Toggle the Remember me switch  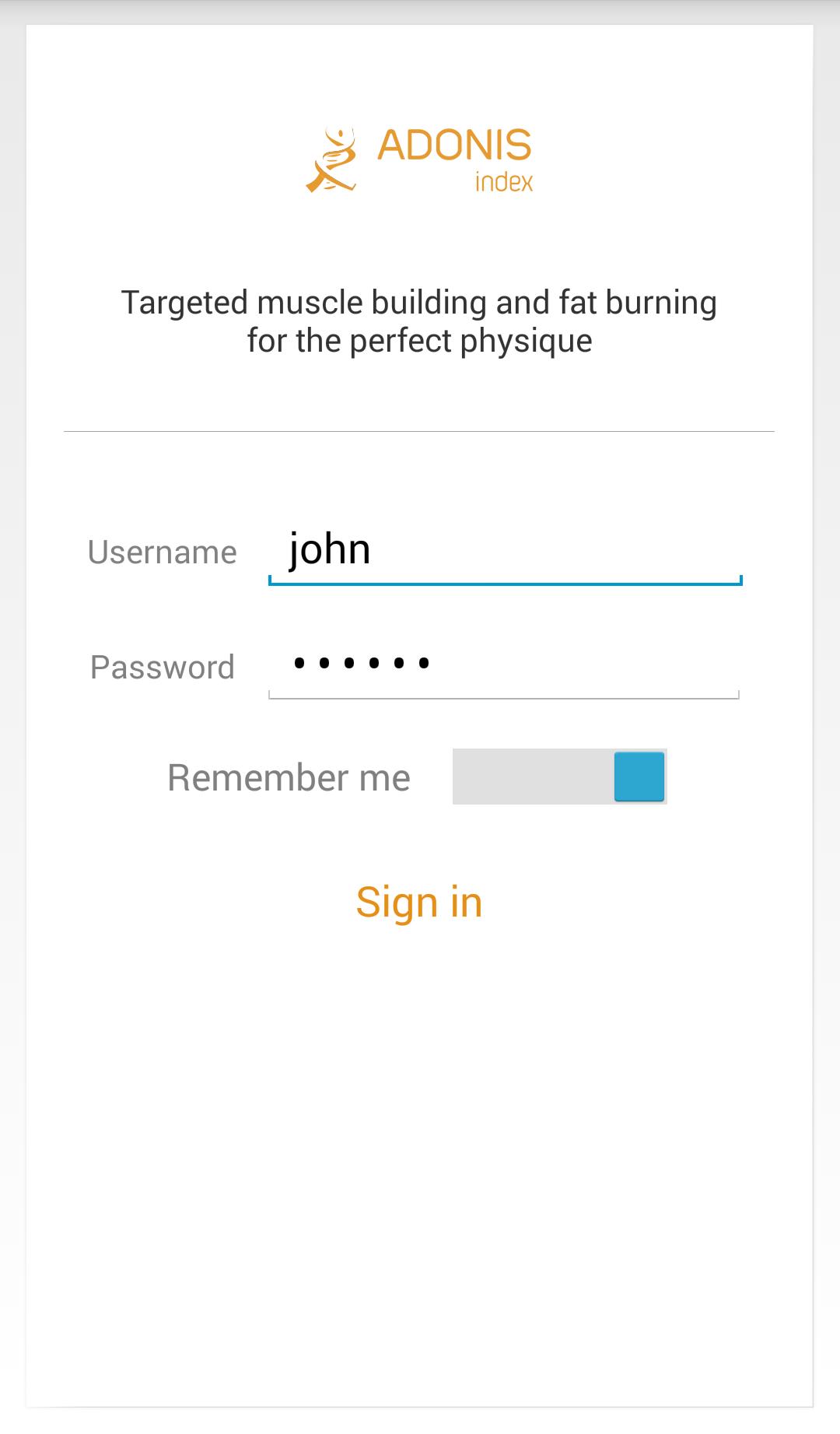(x=559, y=777)
